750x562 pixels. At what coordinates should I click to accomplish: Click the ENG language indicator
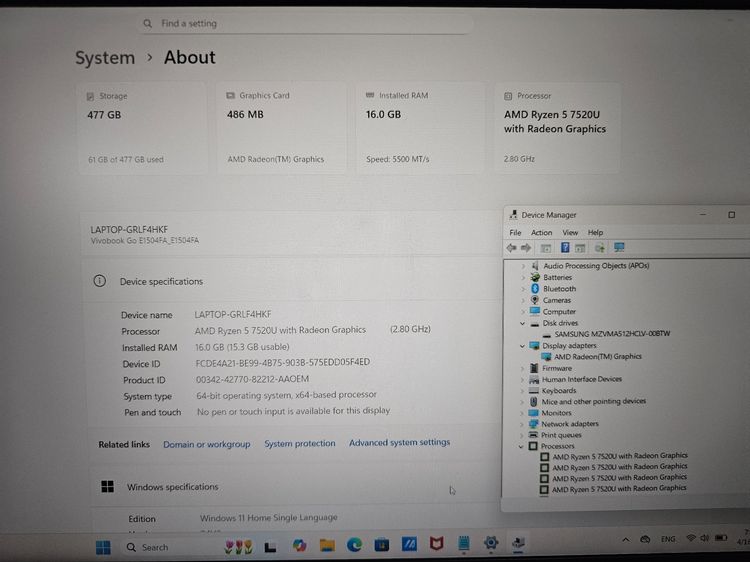tap(668, 539)
